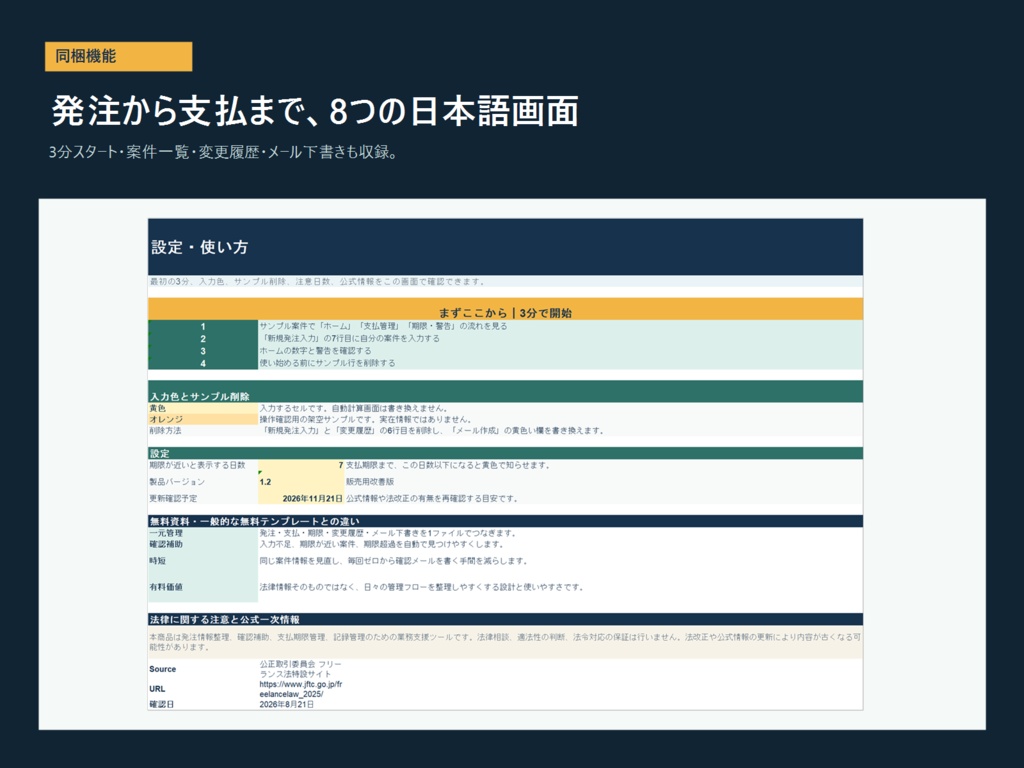Click the 同梱機能 orange badge

click(118, 56)
